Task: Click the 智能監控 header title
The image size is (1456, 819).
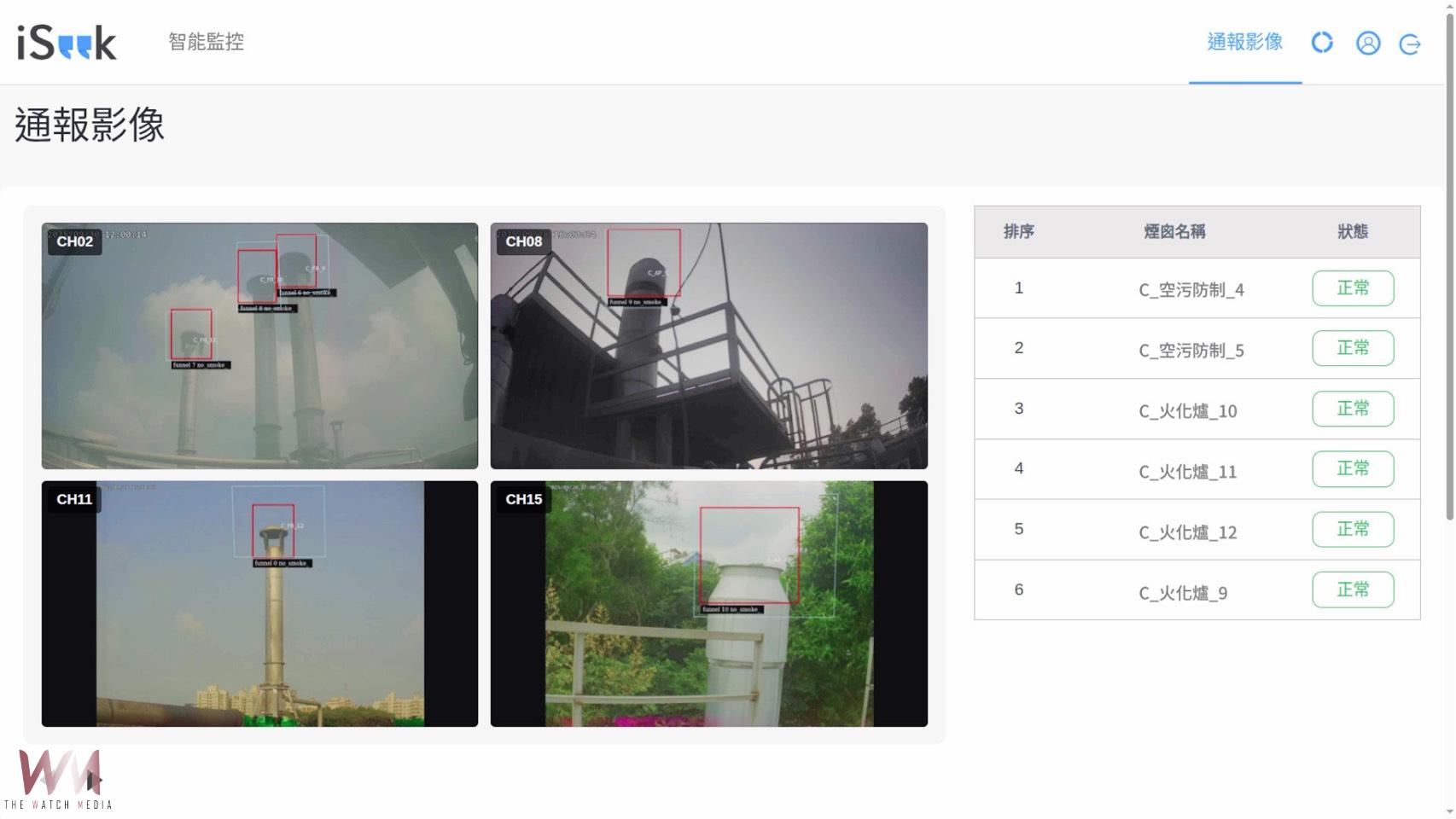Action: click(206, 42)
